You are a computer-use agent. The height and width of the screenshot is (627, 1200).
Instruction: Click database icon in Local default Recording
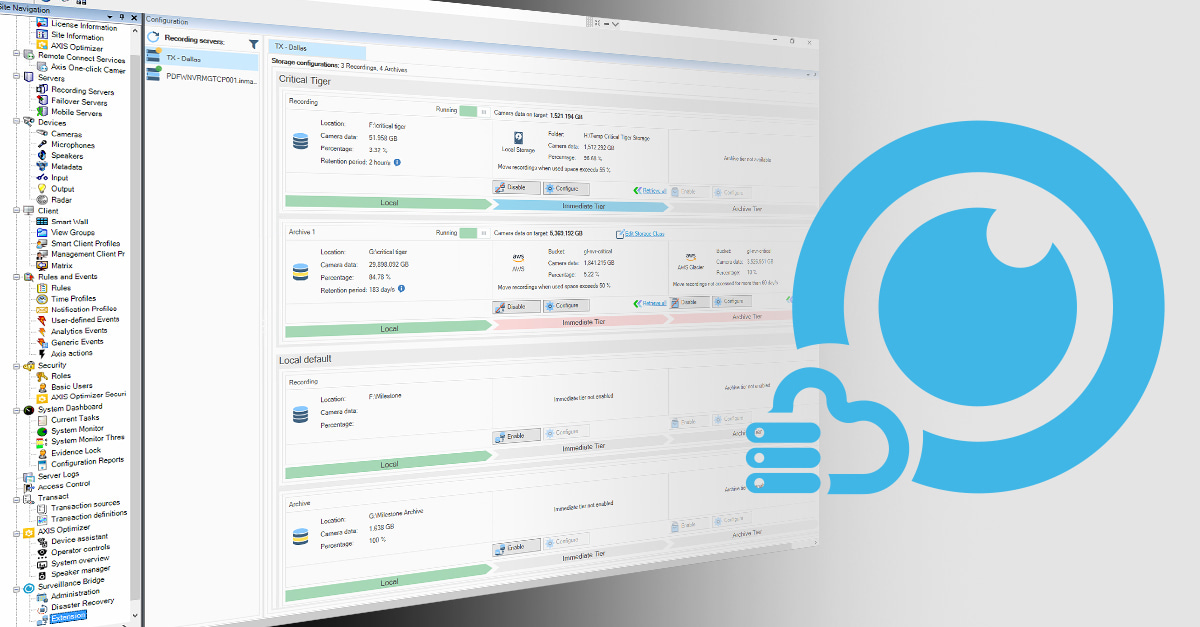(300, 413)
